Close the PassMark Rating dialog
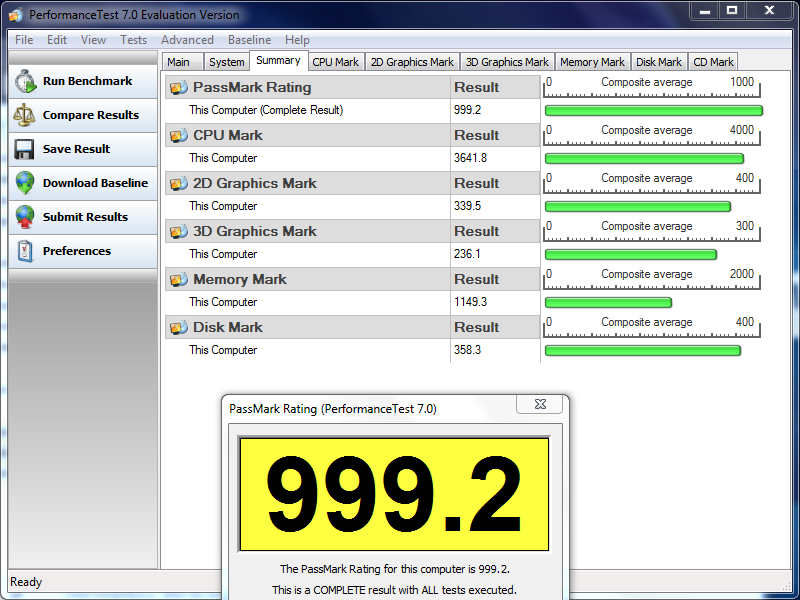The width and height of the screenshot is (800, 600). pyautogui.click(x=540, y=404)
